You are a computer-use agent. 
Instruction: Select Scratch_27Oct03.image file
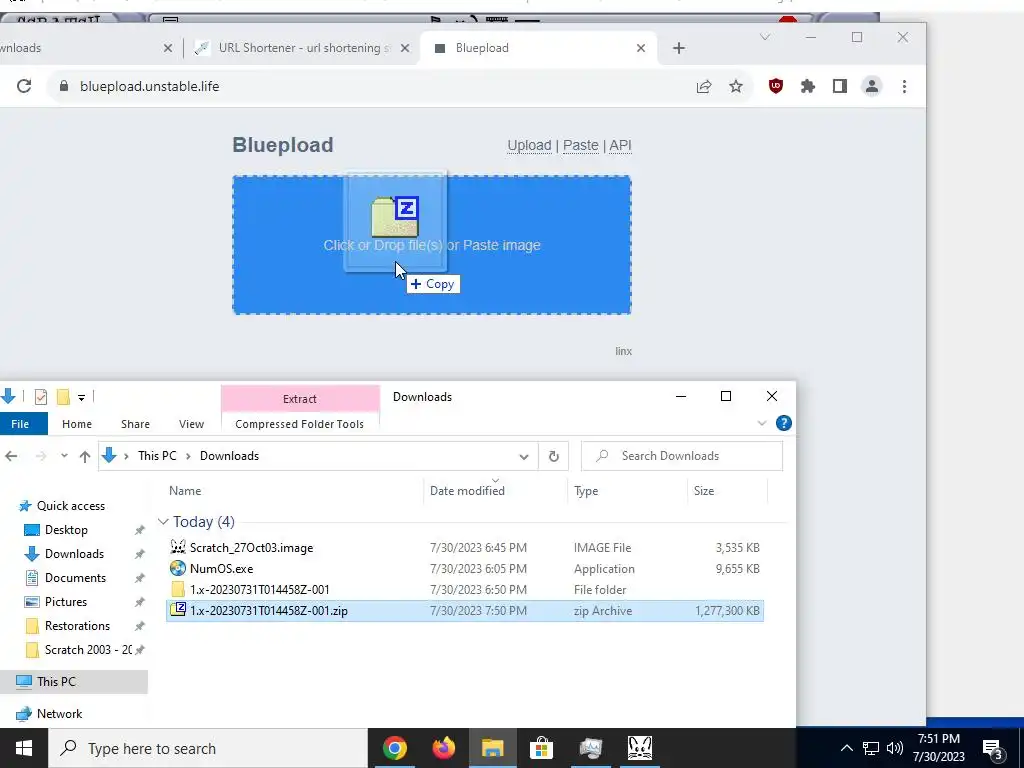pos(464,548)
